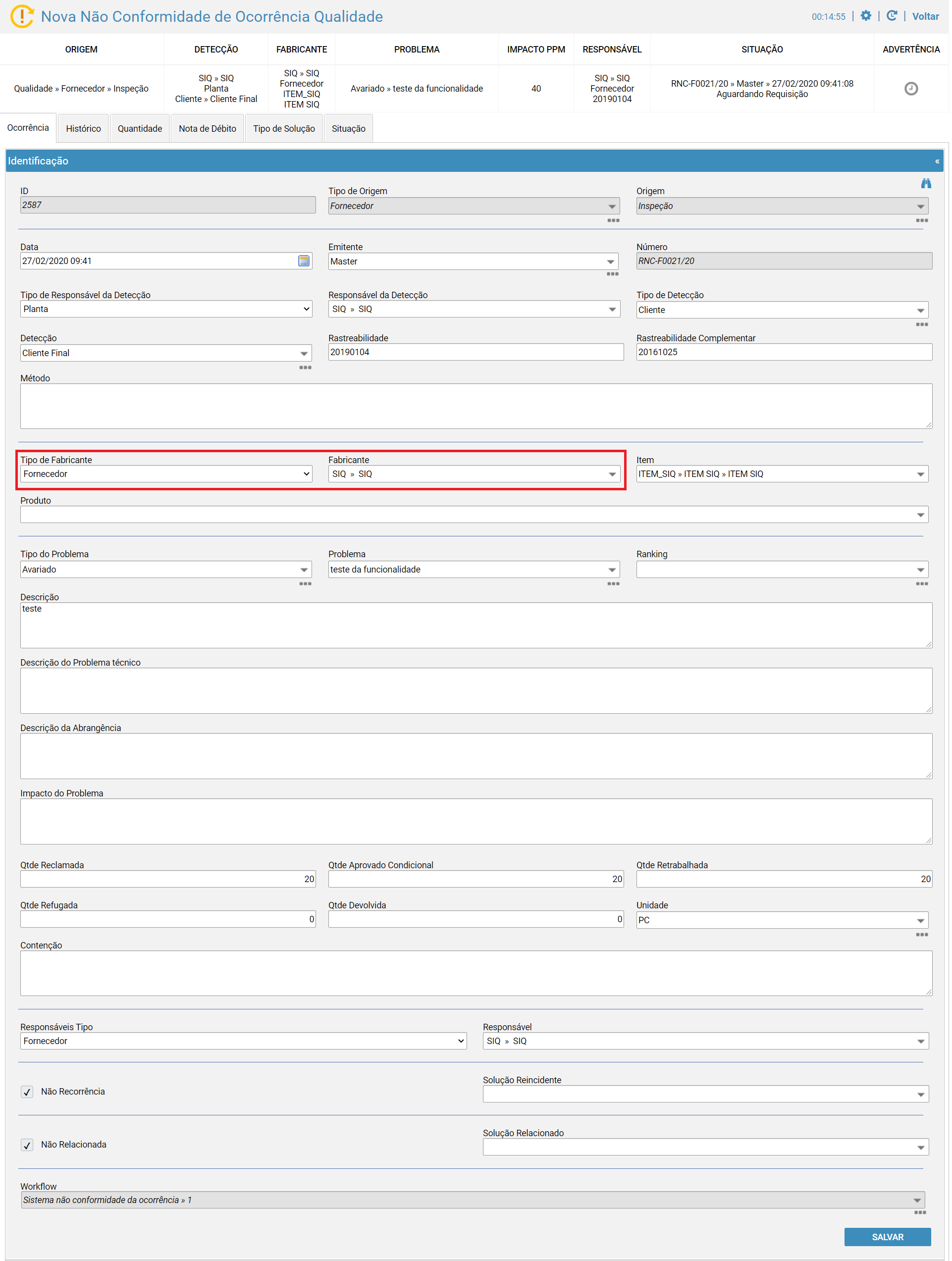Toggle the Não Relacionada checkbox

click(27, 1146)
